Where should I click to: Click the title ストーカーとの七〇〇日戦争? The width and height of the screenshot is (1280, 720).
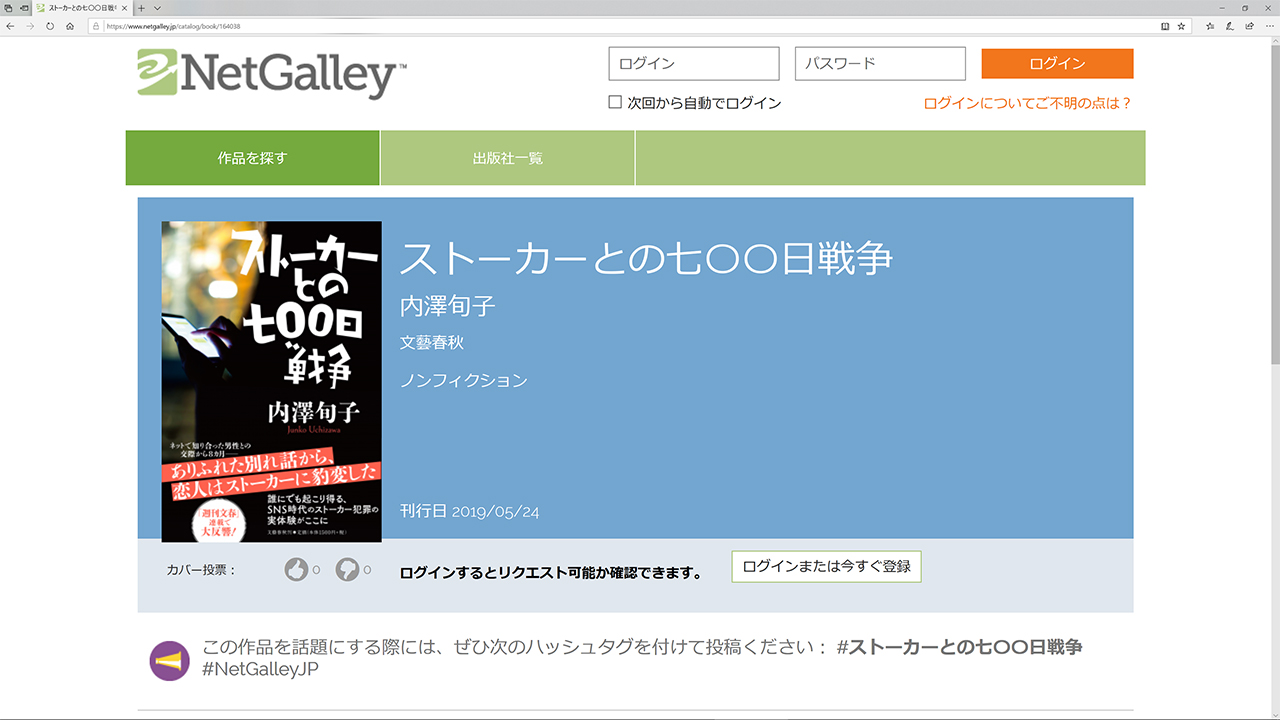[x=646, y=259]
